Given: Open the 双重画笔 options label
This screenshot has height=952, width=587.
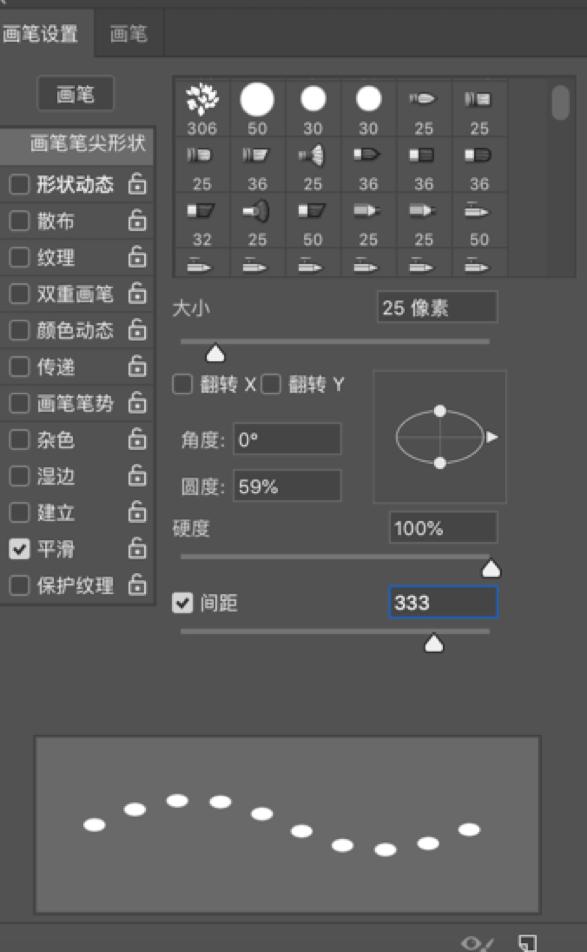Looking at the screenshot, I should pyautogui.click(x=75, y=293).
